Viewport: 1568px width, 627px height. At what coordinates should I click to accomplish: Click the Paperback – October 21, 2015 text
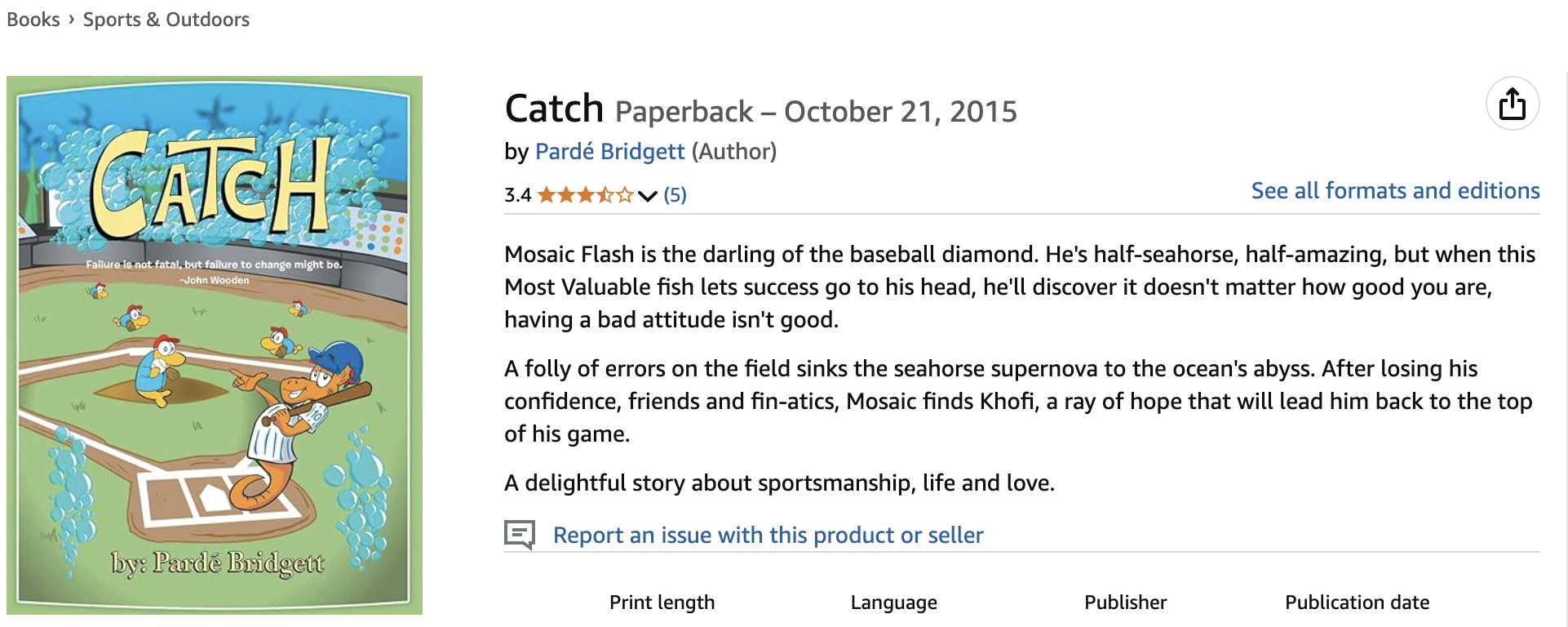click(816, 112)
